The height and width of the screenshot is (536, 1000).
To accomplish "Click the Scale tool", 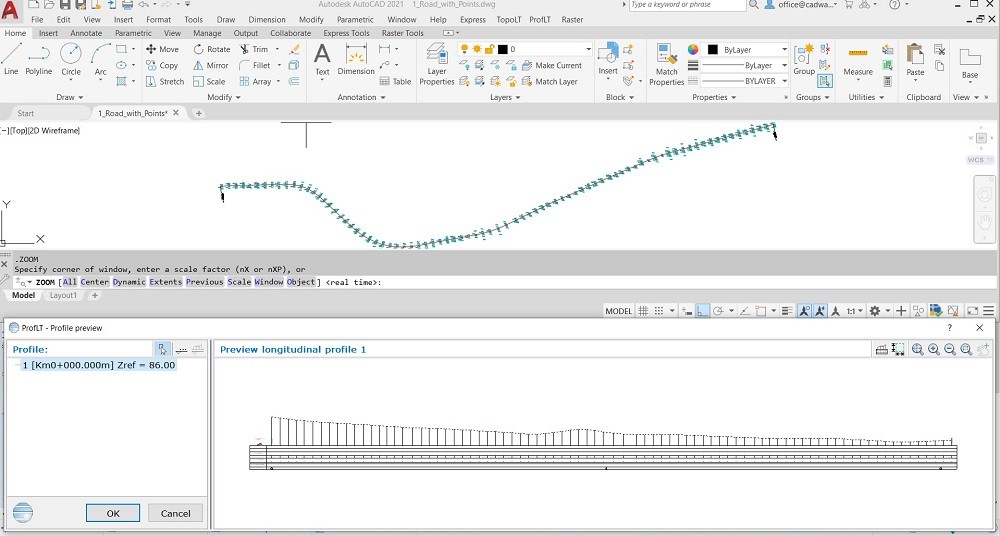I will point(209,82).
